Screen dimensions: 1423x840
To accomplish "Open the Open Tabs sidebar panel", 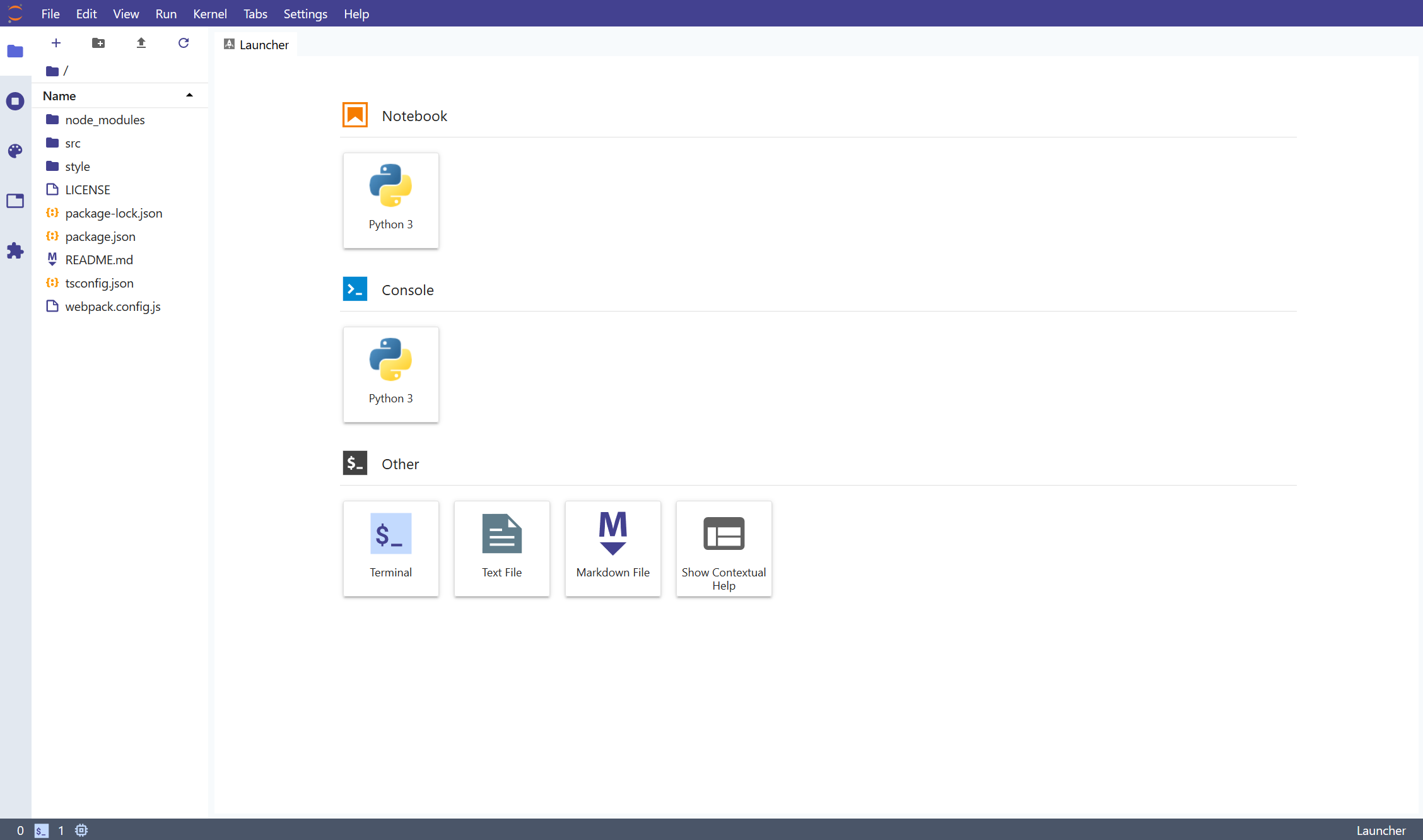I will [x=15, y=201].
